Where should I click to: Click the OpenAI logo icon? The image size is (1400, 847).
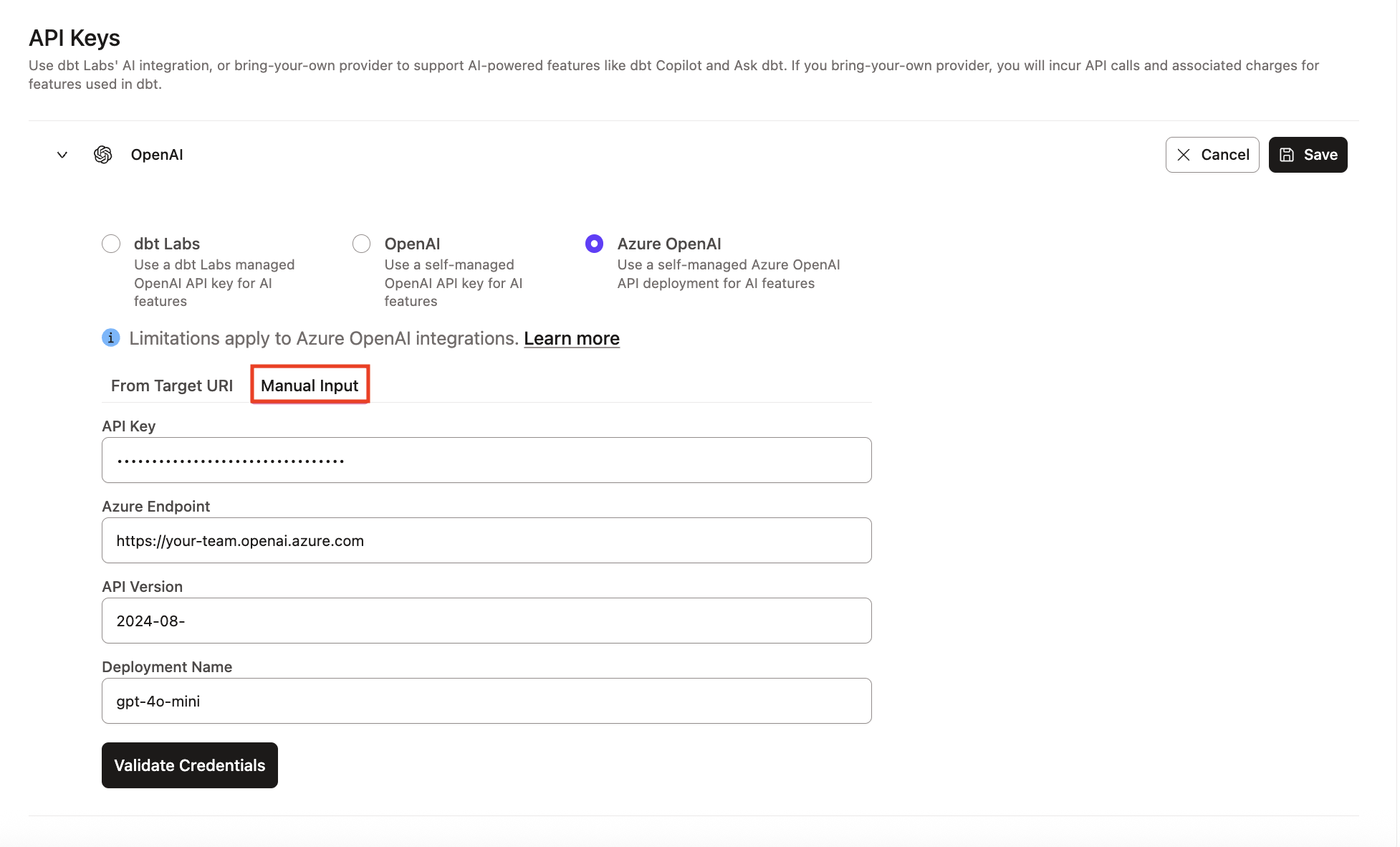102,154
